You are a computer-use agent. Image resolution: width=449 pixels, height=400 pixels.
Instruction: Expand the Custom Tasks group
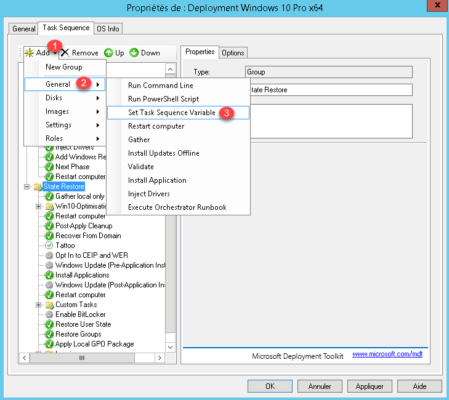pos(39,305)
